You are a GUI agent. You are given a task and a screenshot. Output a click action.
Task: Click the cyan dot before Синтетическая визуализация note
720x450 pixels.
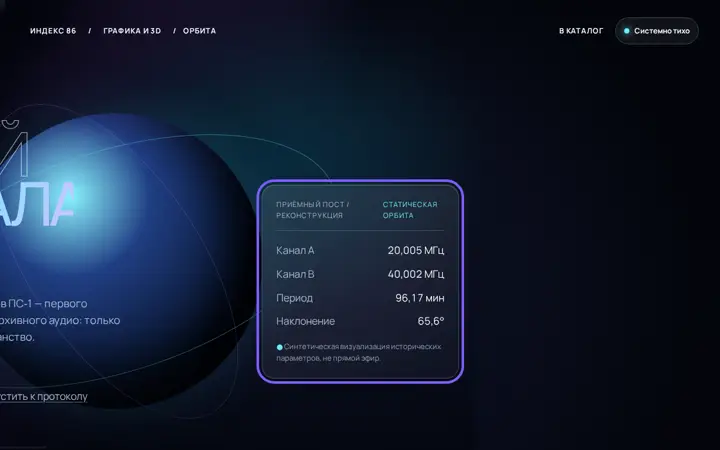(279, 347)
